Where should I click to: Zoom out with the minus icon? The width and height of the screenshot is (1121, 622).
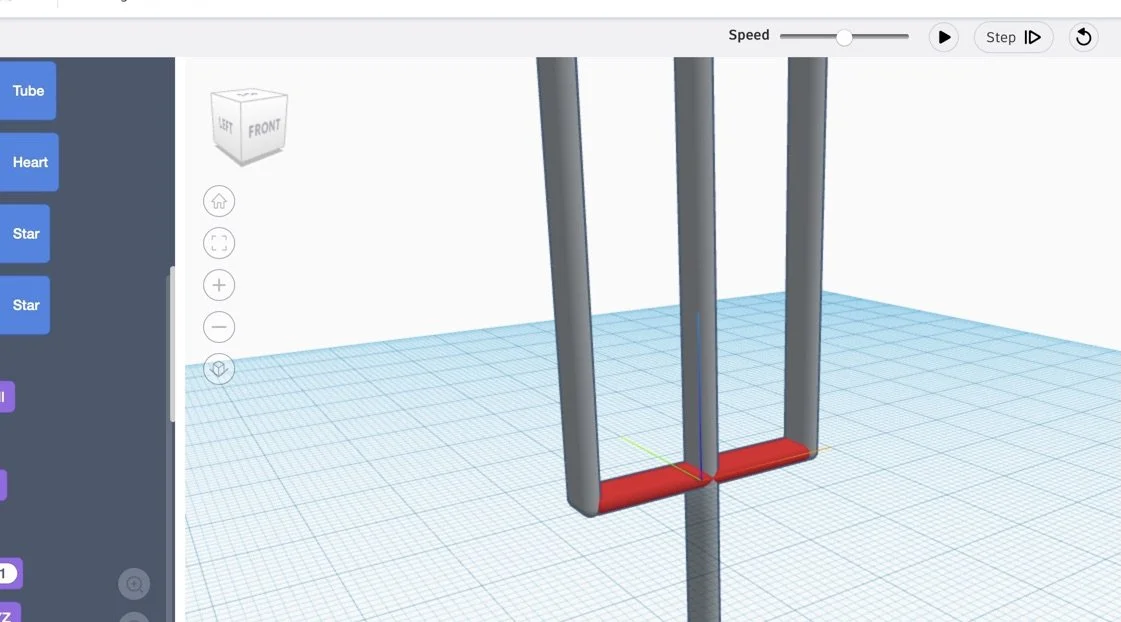tap(219, 327)
